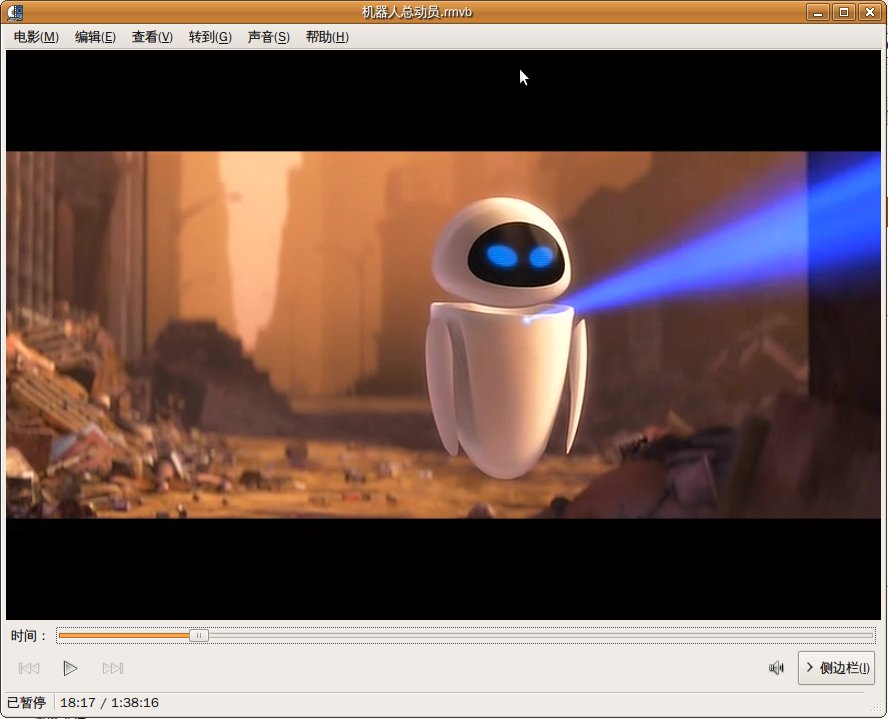Click the previous chapter button

29,668
